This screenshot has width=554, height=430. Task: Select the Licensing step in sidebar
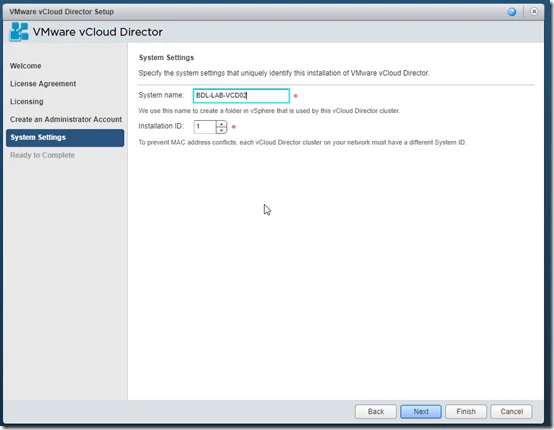coord(26,102)
